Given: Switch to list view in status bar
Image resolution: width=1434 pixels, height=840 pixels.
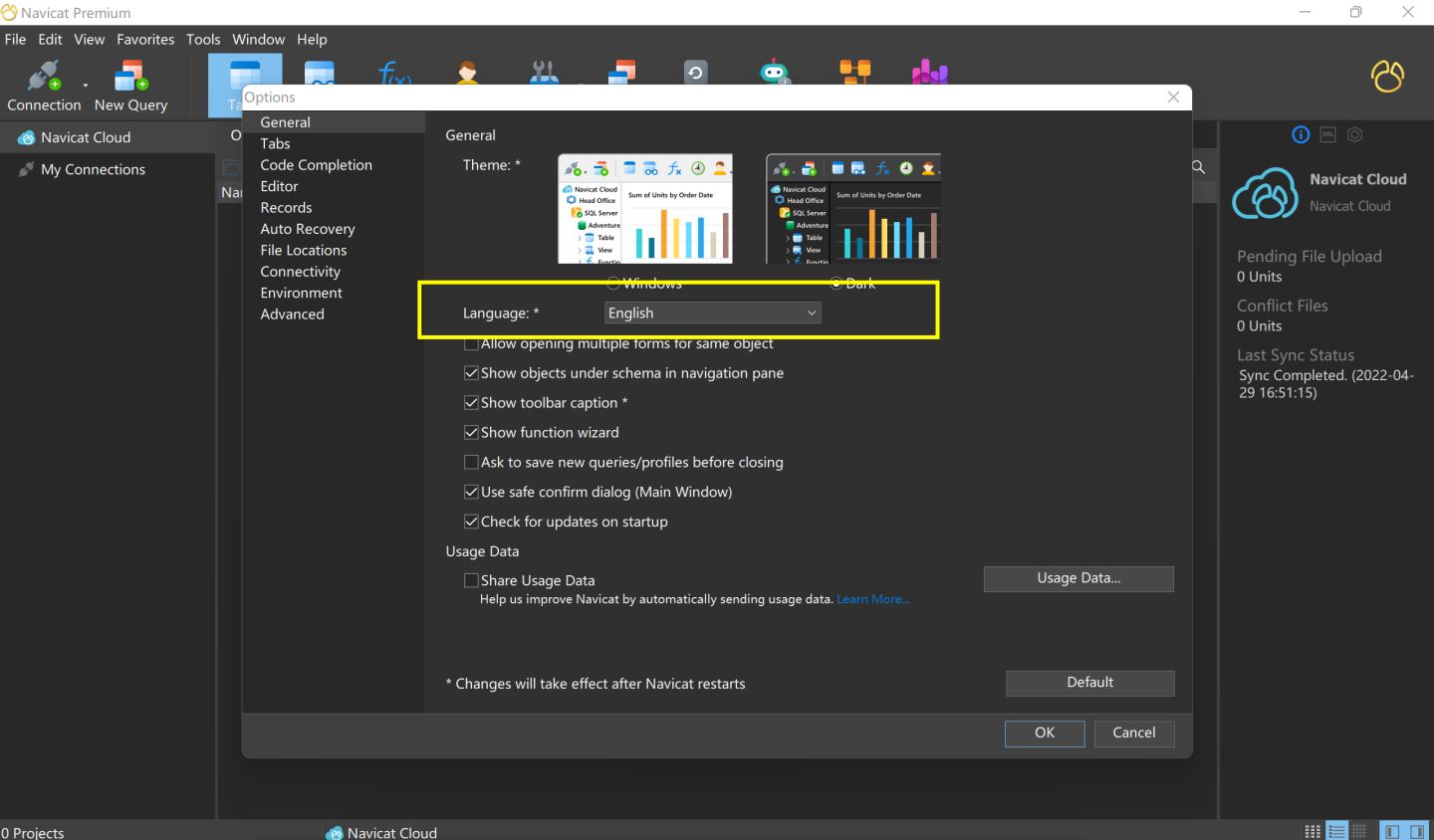Looking at the screenshot, I should tap(1336, 831).
